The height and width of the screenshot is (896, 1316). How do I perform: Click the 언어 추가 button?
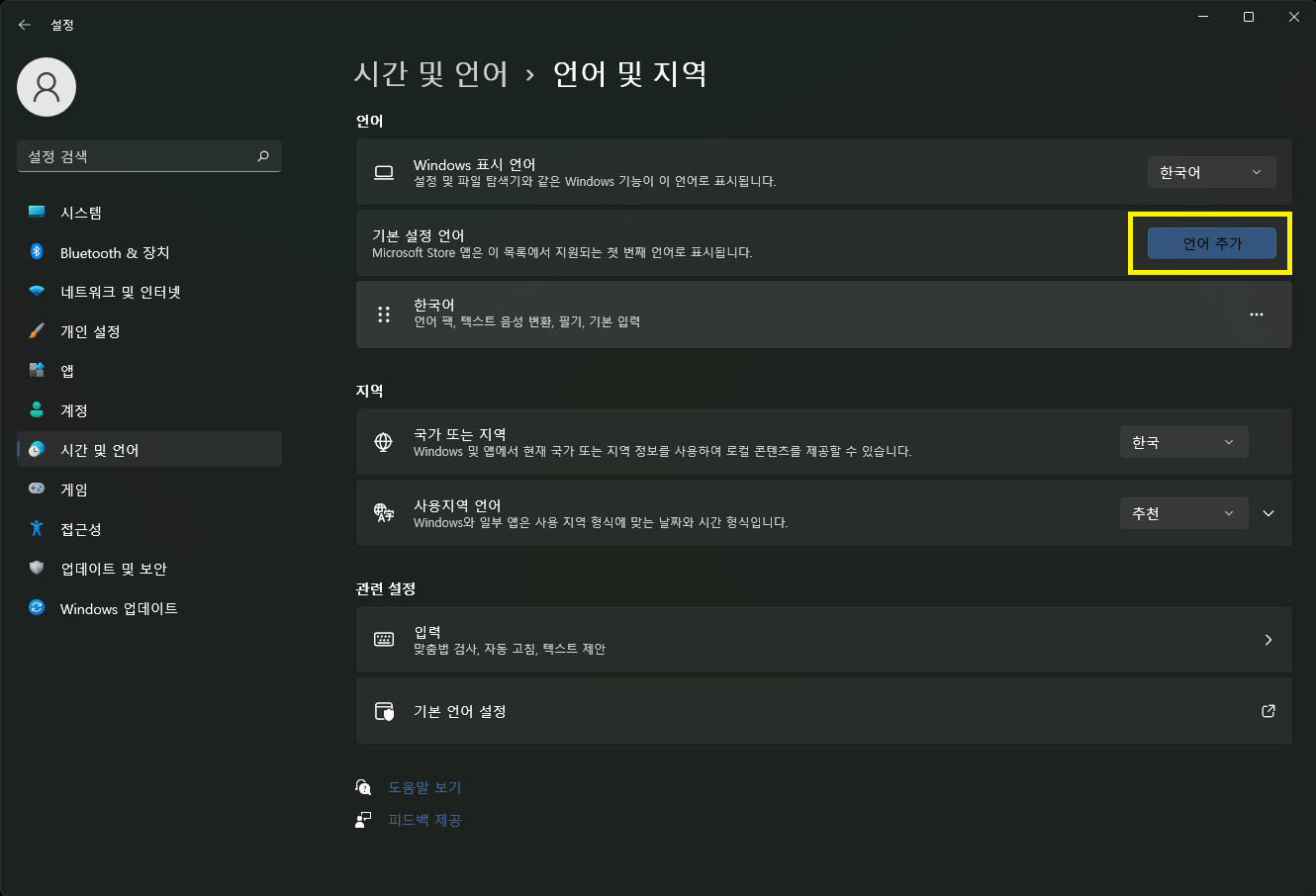click(1211, 242)
